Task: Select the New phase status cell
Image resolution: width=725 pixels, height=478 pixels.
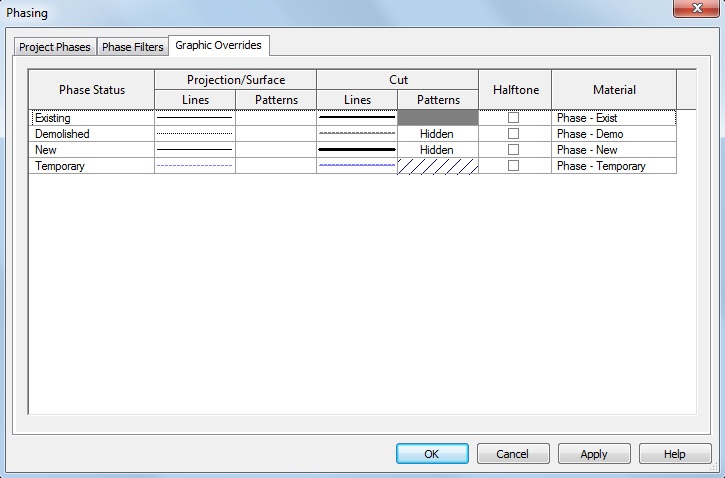Action: [x=92, y=150]
